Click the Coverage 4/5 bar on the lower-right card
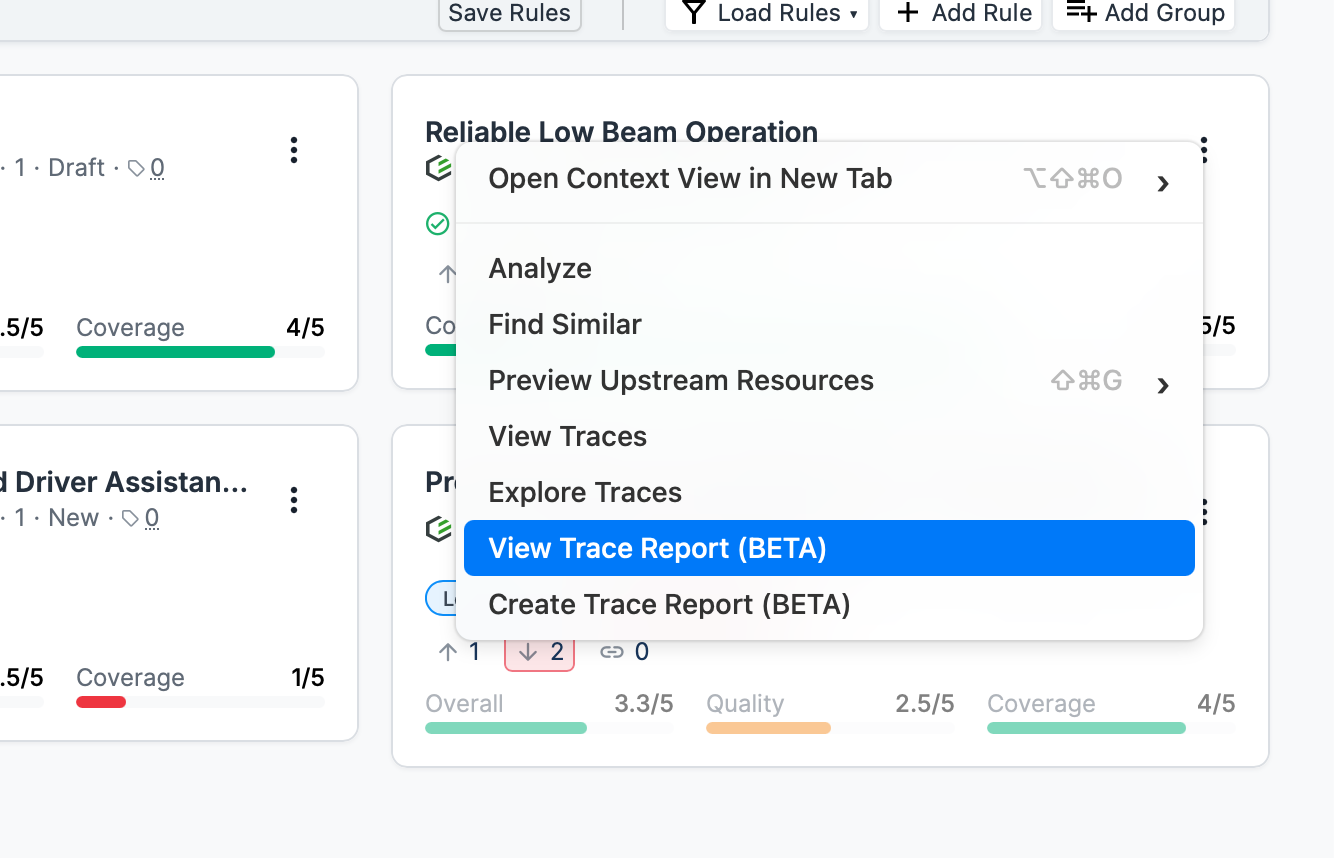Screen dimensions: 1334x858 click(x=1111, y=728)
